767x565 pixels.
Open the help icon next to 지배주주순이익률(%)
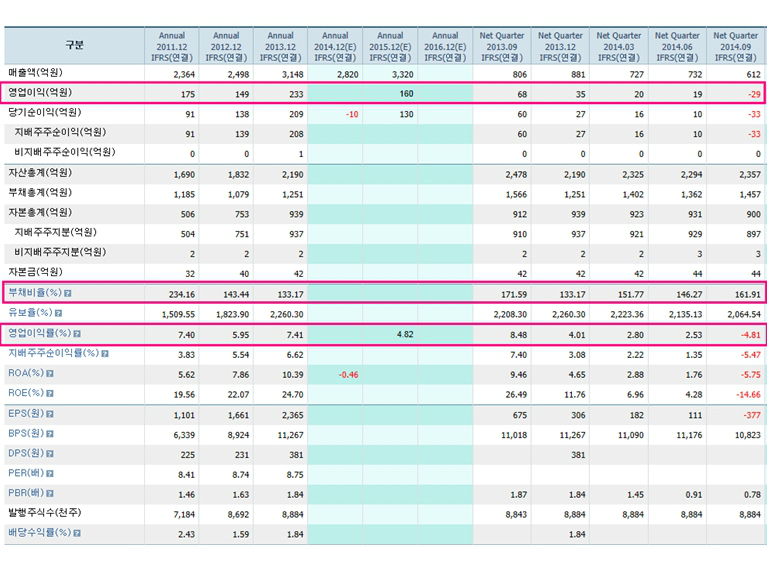pos(104,353)
